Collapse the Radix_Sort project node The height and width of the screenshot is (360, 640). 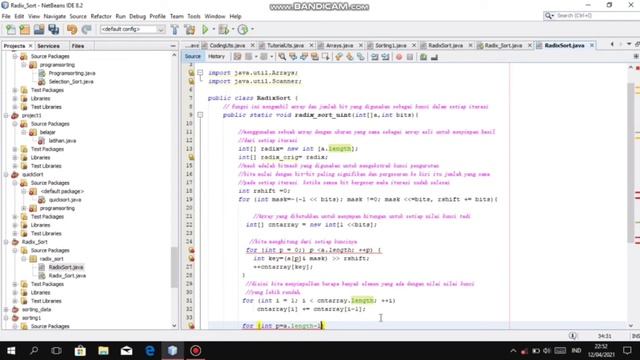[6, 242]
